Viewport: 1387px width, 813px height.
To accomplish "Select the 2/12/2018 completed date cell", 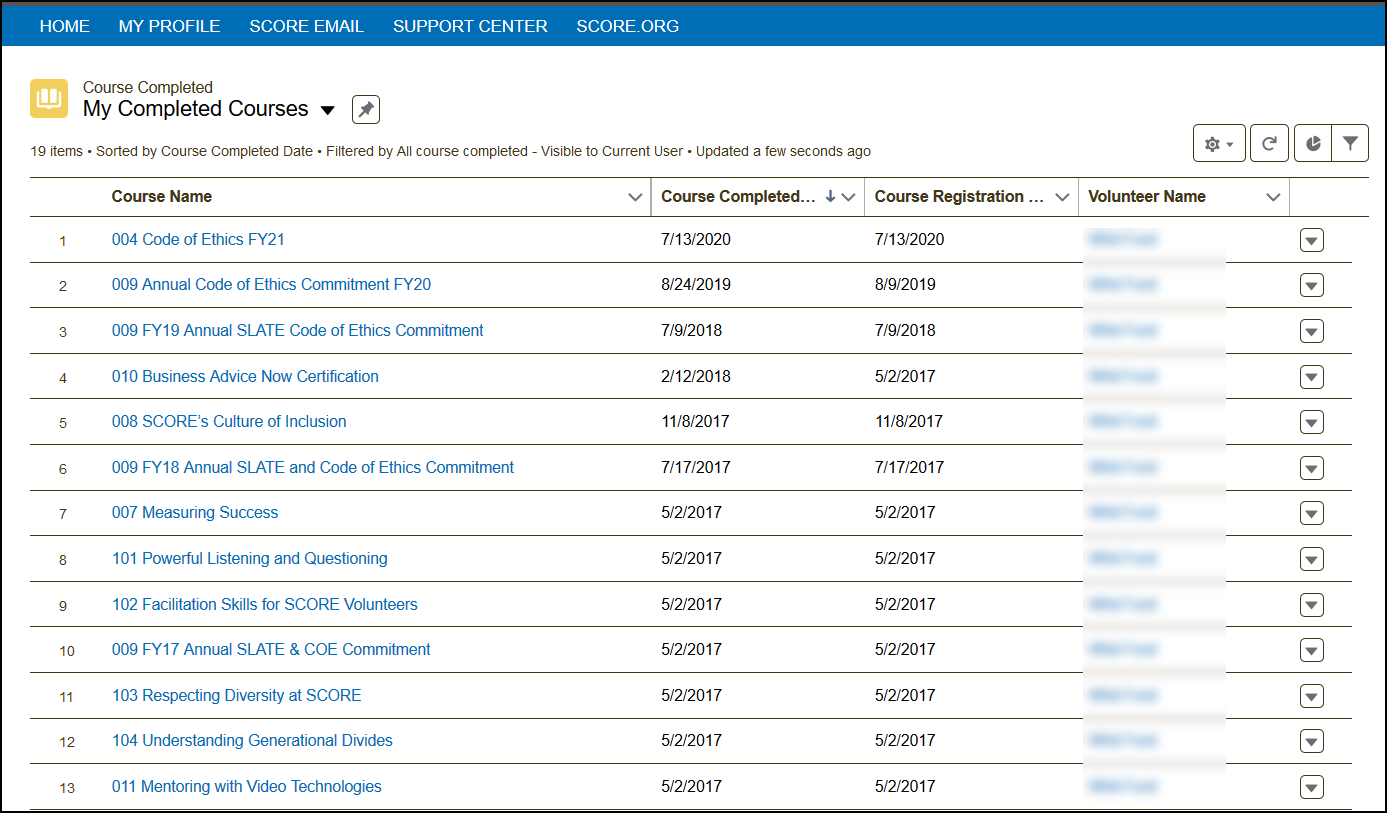I will point(696,376).
